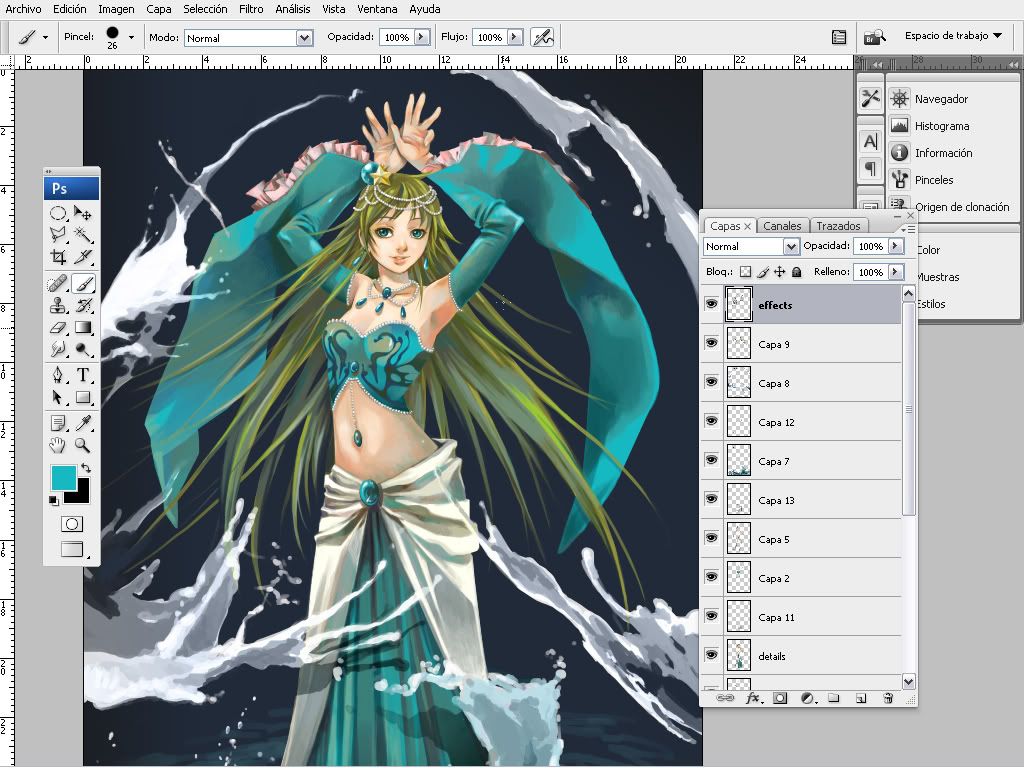Select the Rectangle shape tool
The height and width of the screenshot is (768, 1024).
83,397
